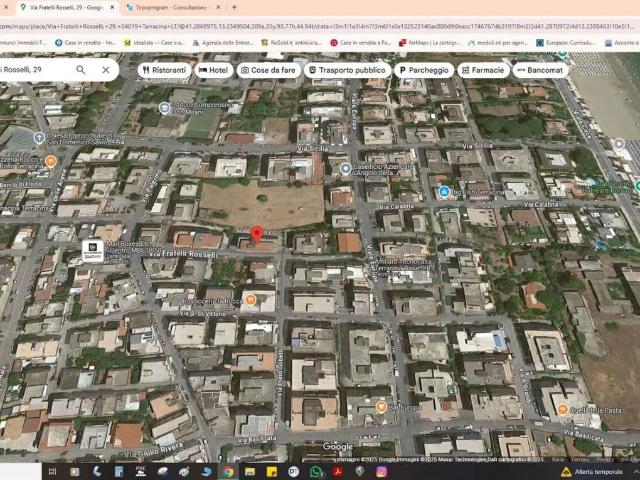Screen dimensions: 640x480
Task: Filter the map by Hotel
Action: point(213,70)
